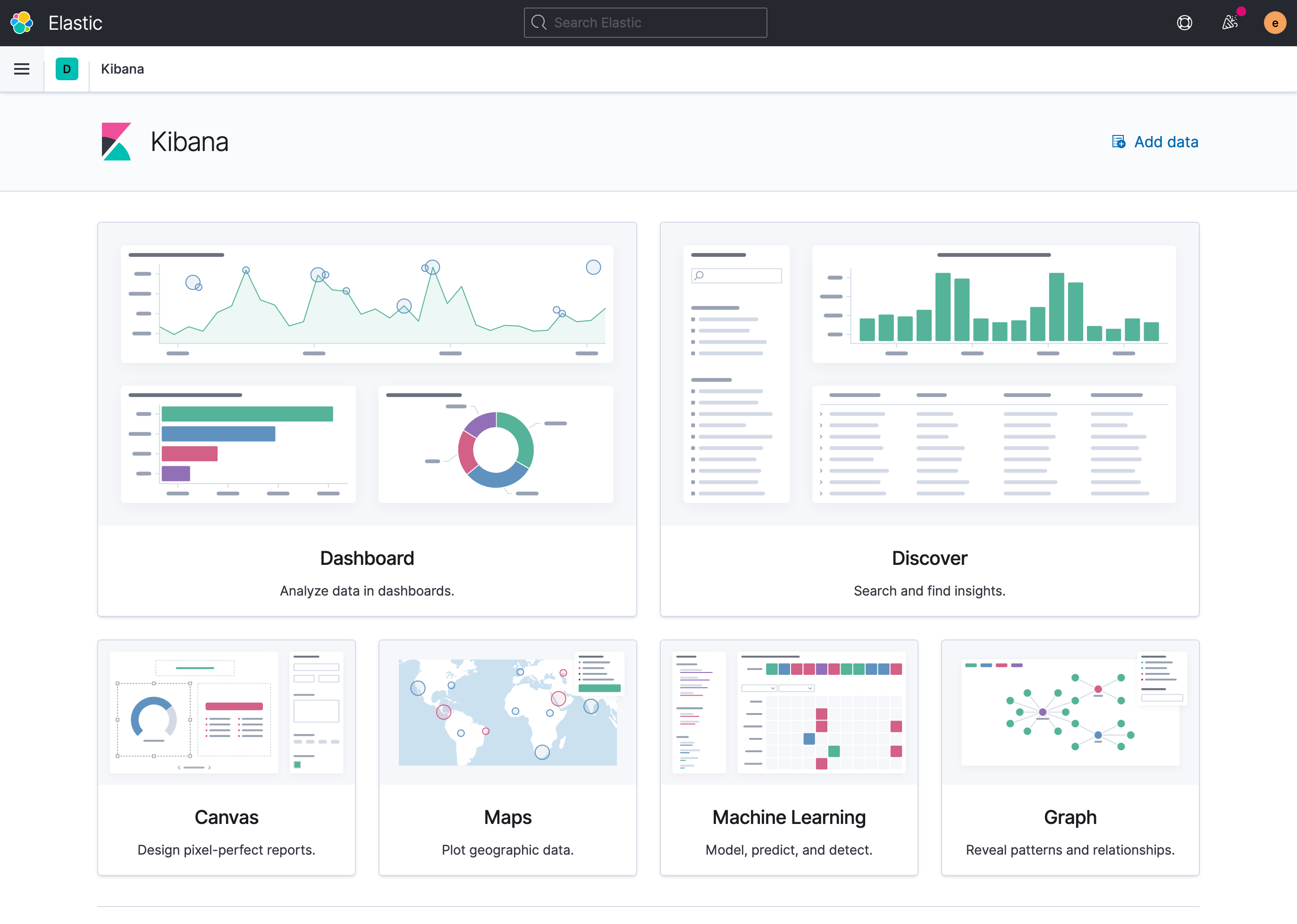Open the newsfeed celebration icon

point(1230,23)
